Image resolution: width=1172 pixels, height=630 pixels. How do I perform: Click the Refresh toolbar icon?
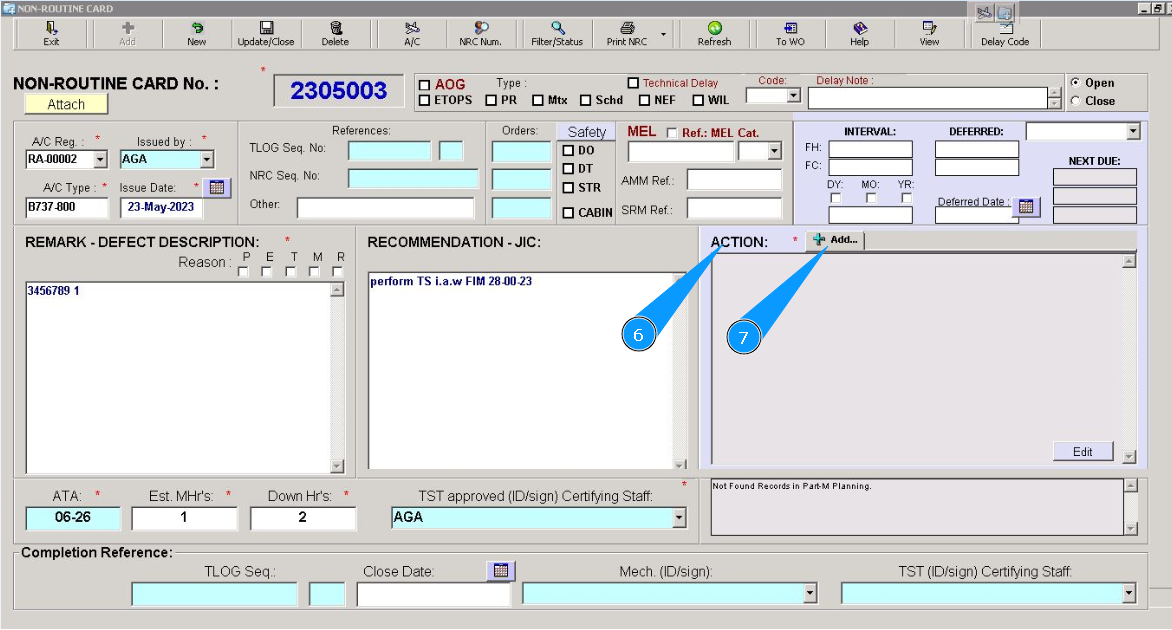coord(715,34)
